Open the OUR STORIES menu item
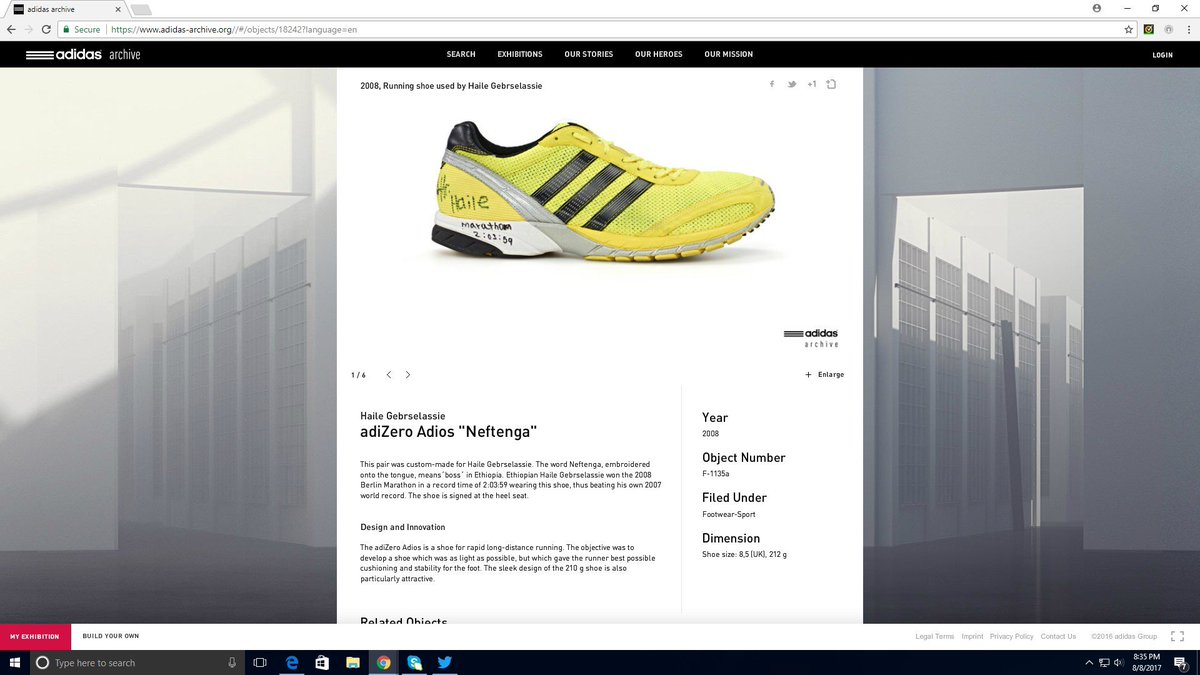Viewport: 1200px width, 675px height. [589, 54]
